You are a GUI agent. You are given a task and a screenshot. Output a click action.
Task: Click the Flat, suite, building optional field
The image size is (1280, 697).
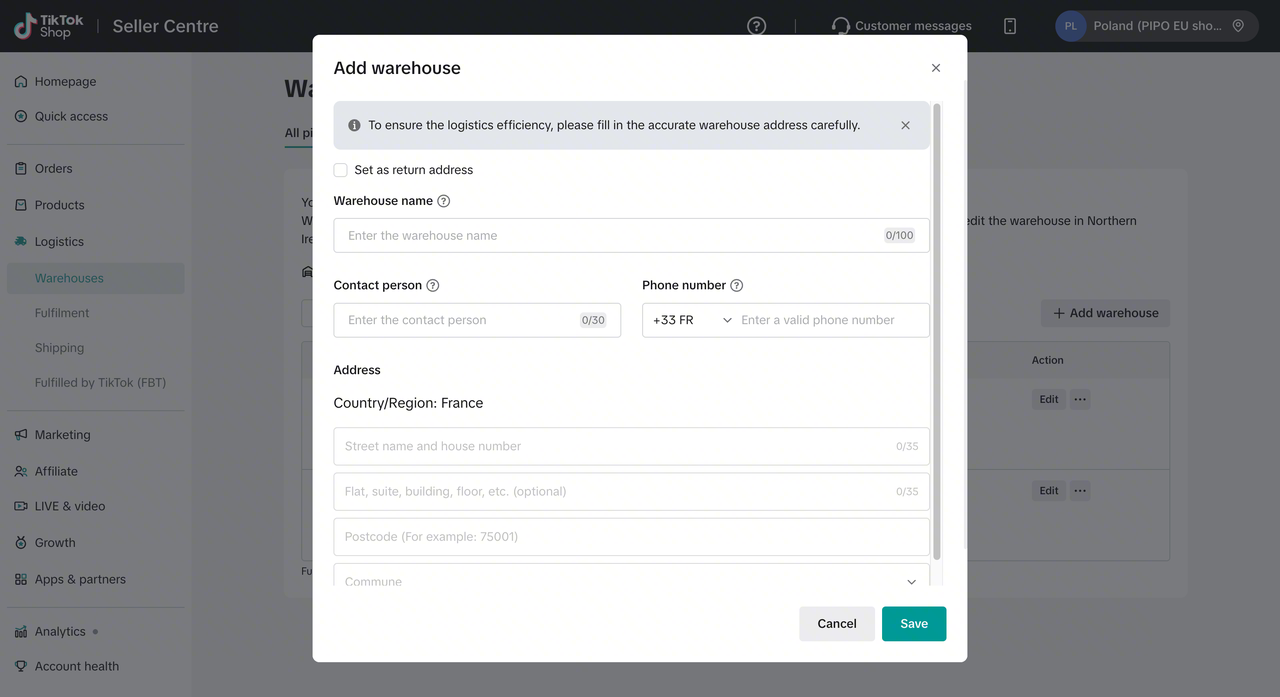631,491
